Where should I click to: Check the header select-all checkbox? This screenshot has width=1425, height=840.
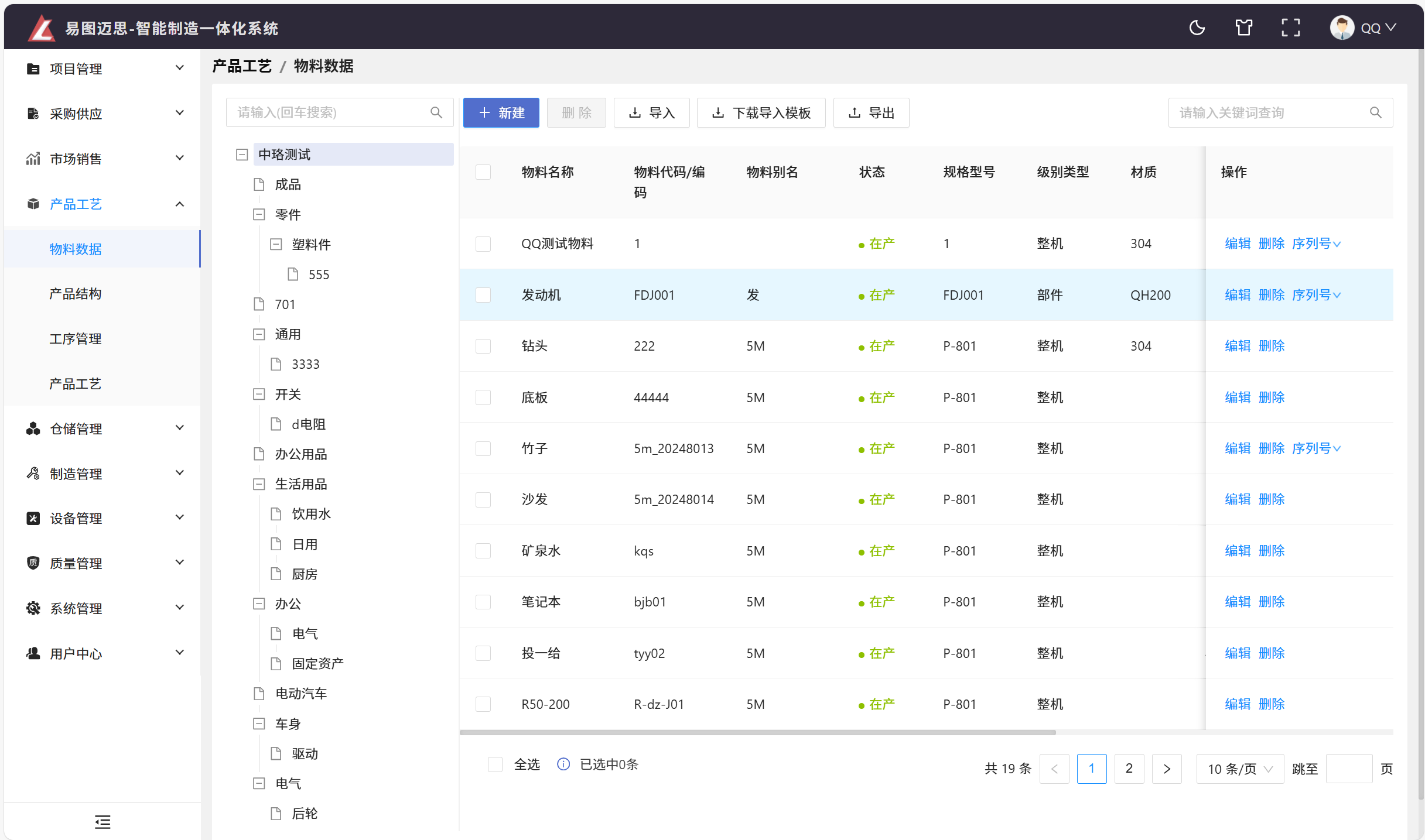pyautogui.click(x=483, y=172)
